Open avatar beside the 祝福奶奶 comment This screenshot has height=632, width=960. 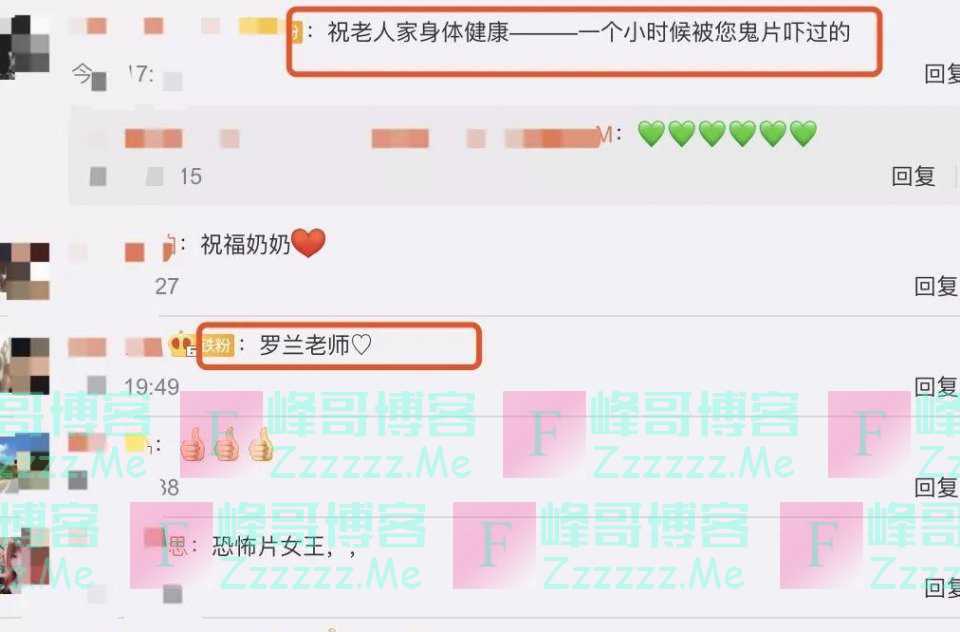point(24,271)
